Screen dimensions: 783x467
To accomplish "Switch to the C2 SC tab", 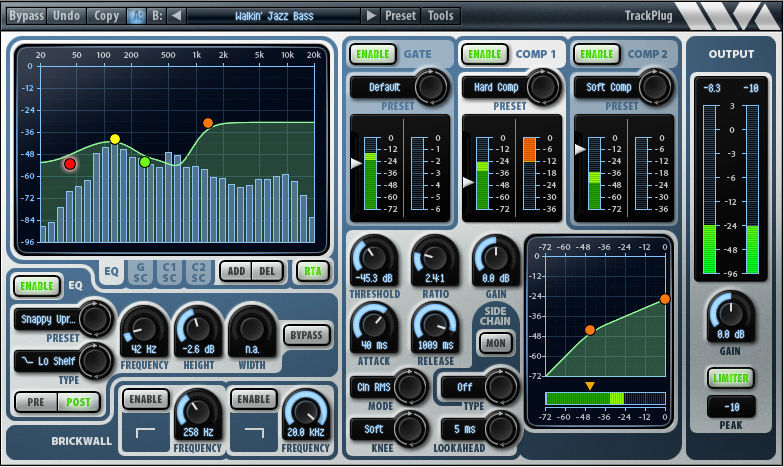I will 198,273.
